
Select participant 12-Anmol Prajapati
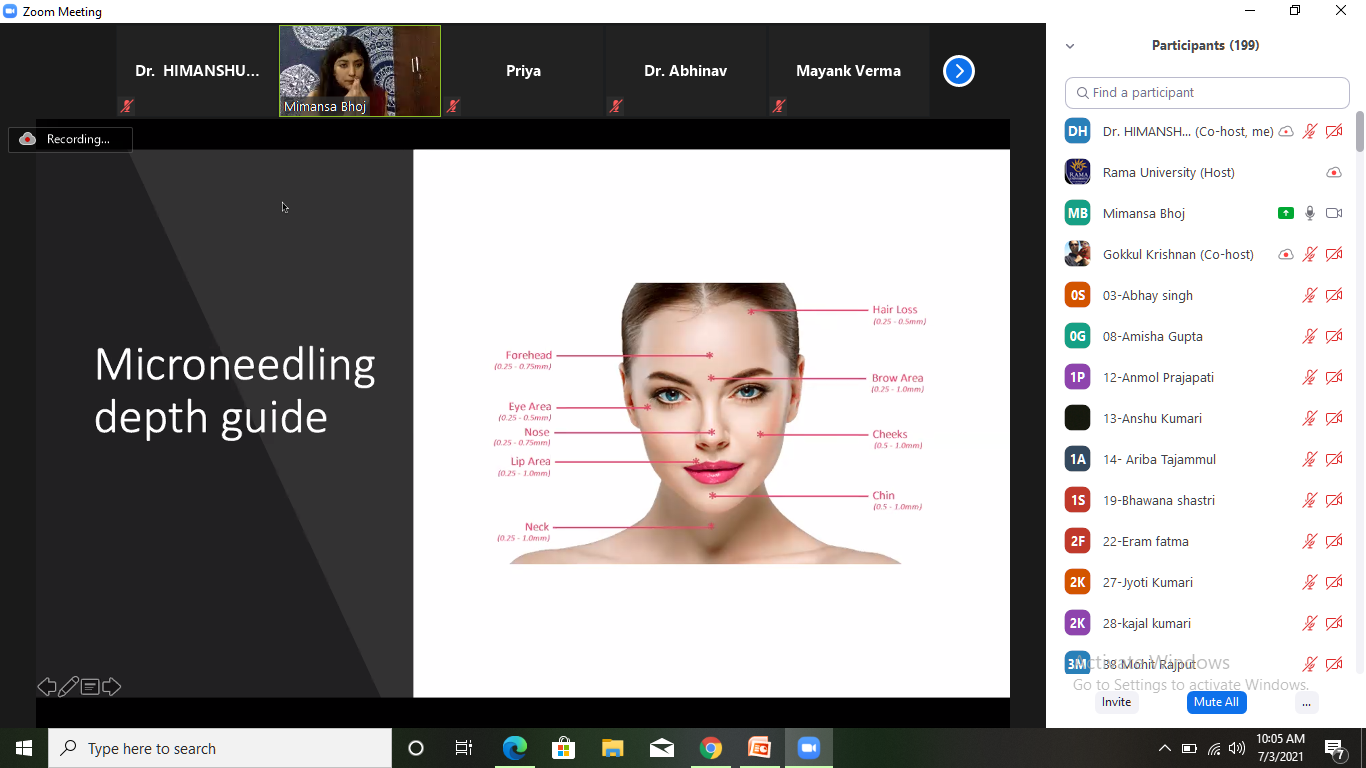(x=1205, y=378)
